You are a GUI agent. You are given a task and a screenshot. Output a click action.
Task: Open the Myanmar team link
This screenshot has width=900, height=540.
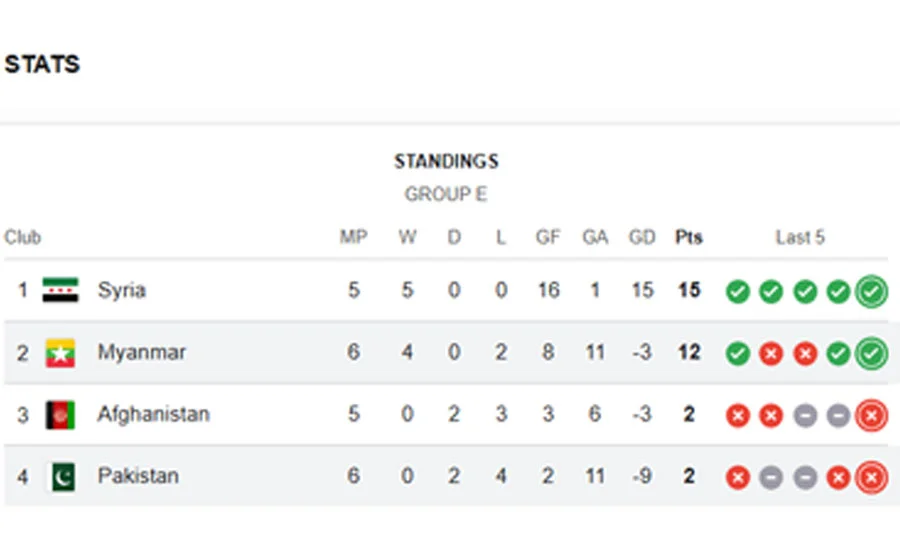coord(141,353)
